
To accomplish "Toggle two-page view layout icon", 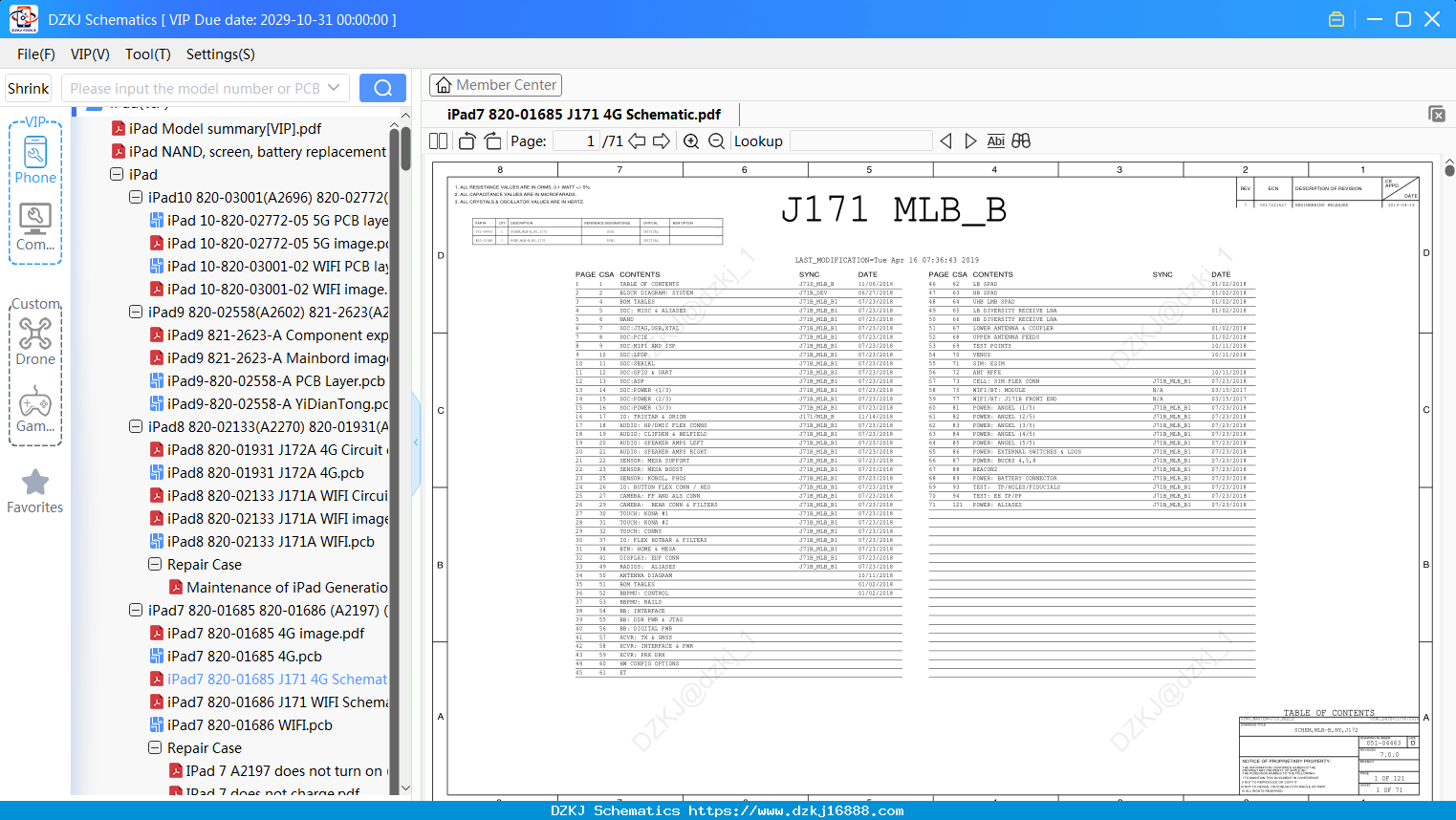I will coord(439,141).
